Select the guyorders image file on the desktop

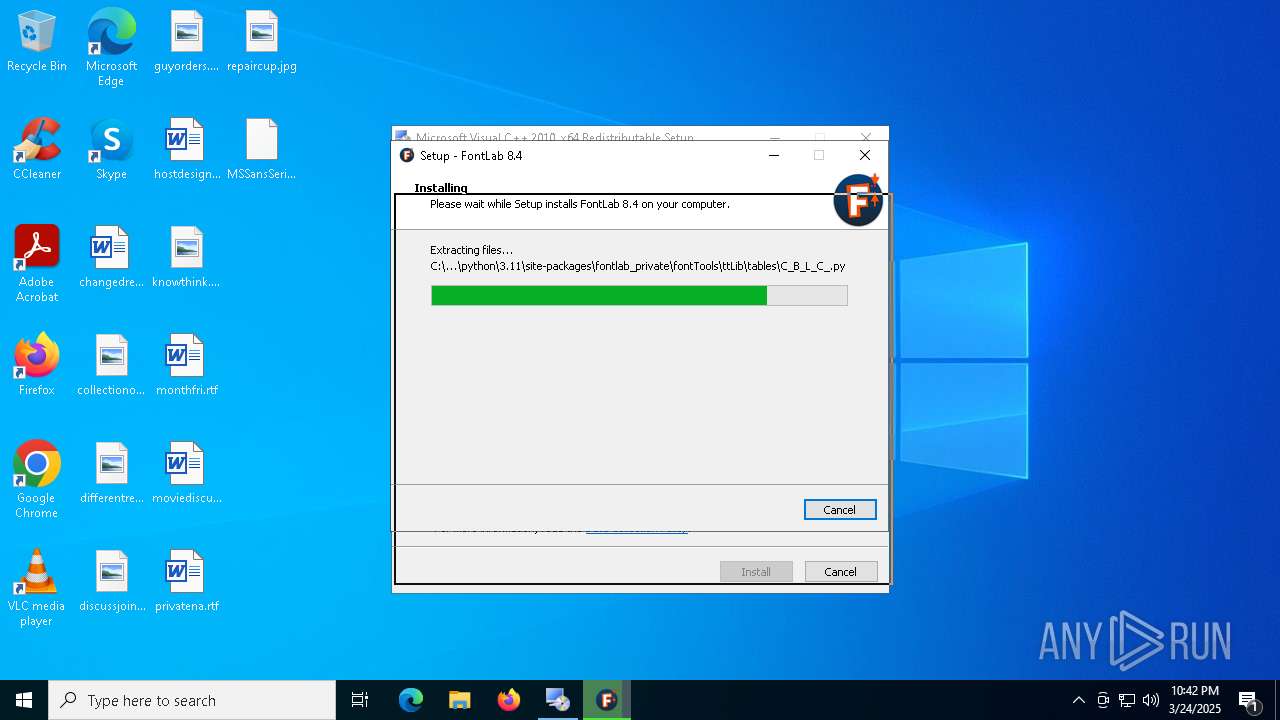point(186,42)
